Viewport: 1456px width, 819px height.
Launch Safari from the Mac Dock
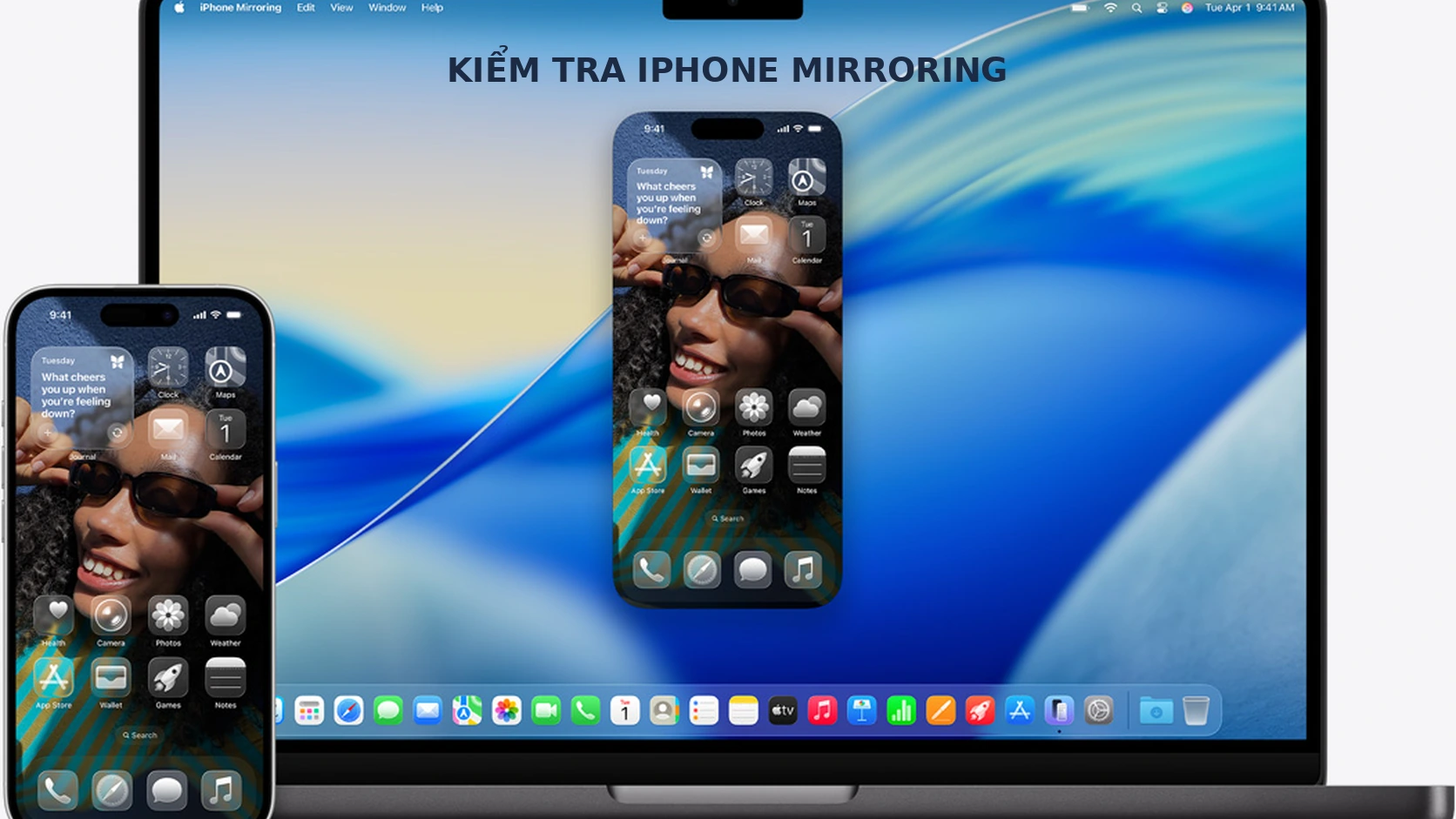point(348,711)
